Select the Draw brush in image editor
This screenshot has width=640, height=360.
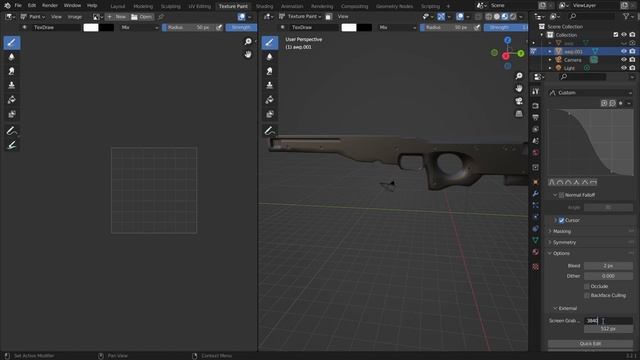12,42
